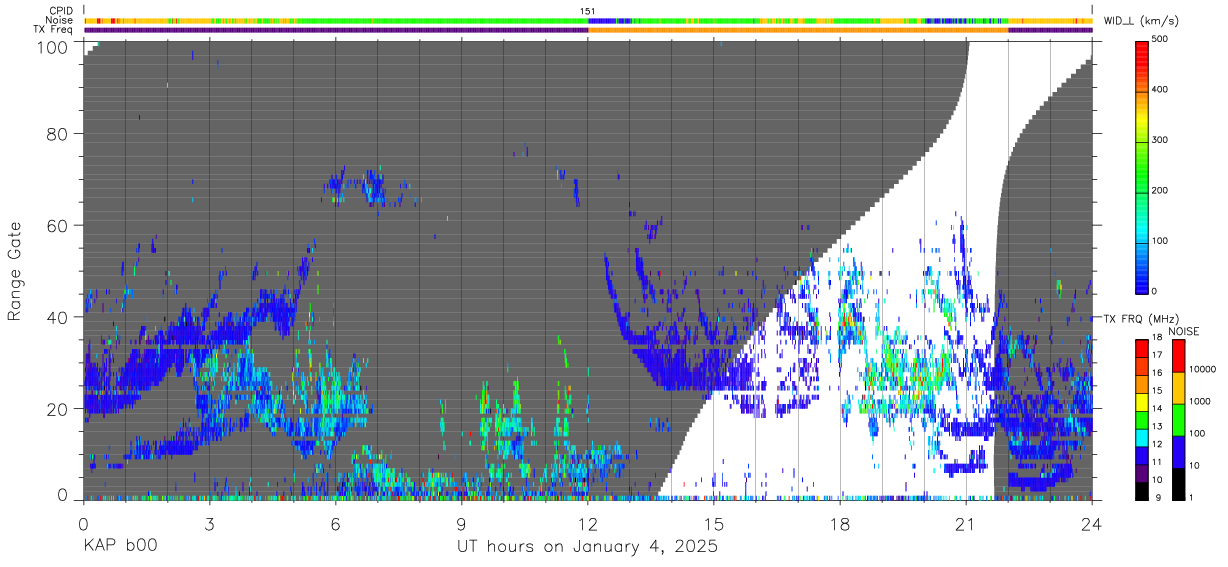Click the 500 label on width scale
This screenshot has width=1228, height=567.
click(1162, 39)
